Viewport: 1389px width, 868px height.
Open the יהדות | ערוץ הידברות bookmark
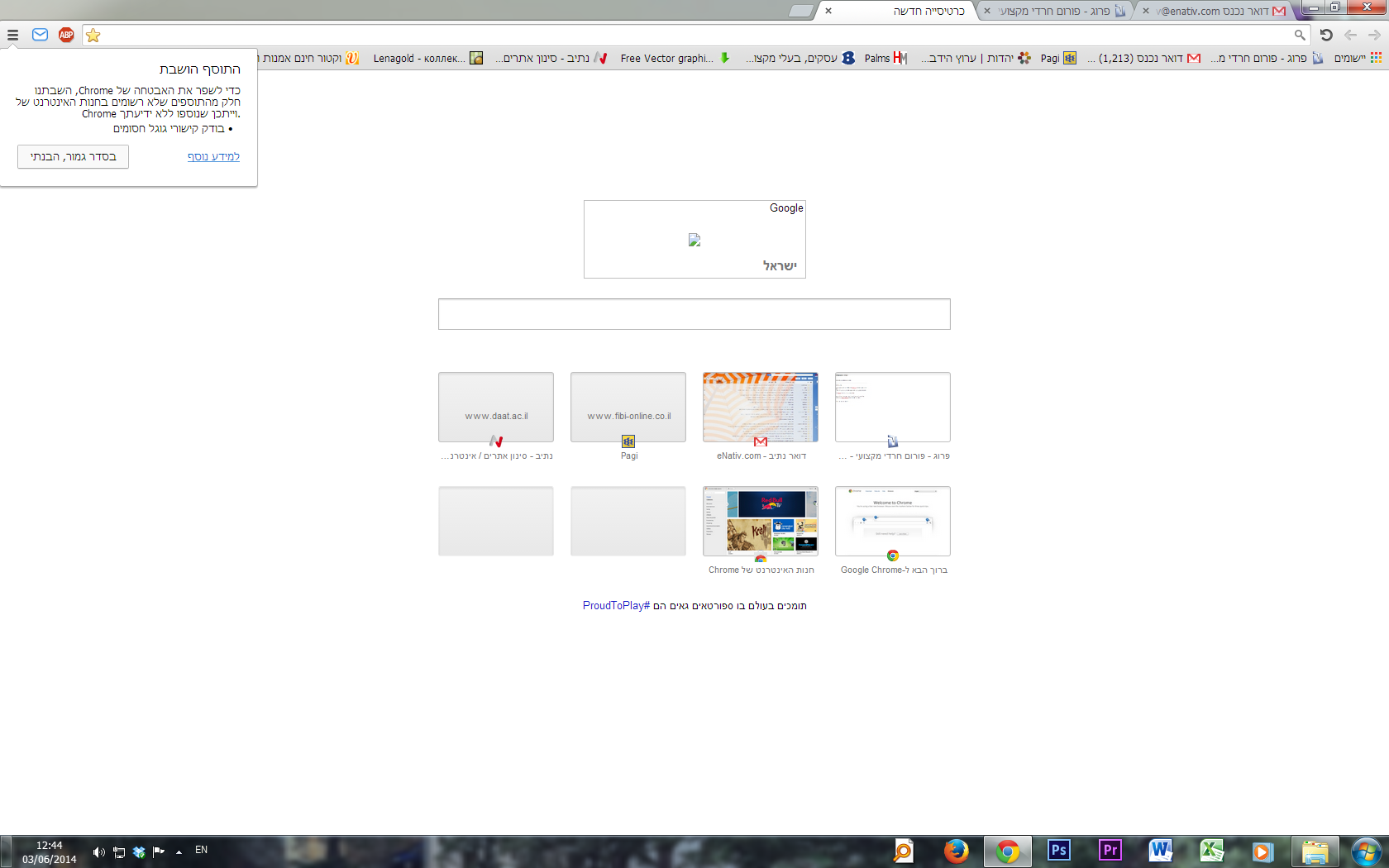[976, 58]
